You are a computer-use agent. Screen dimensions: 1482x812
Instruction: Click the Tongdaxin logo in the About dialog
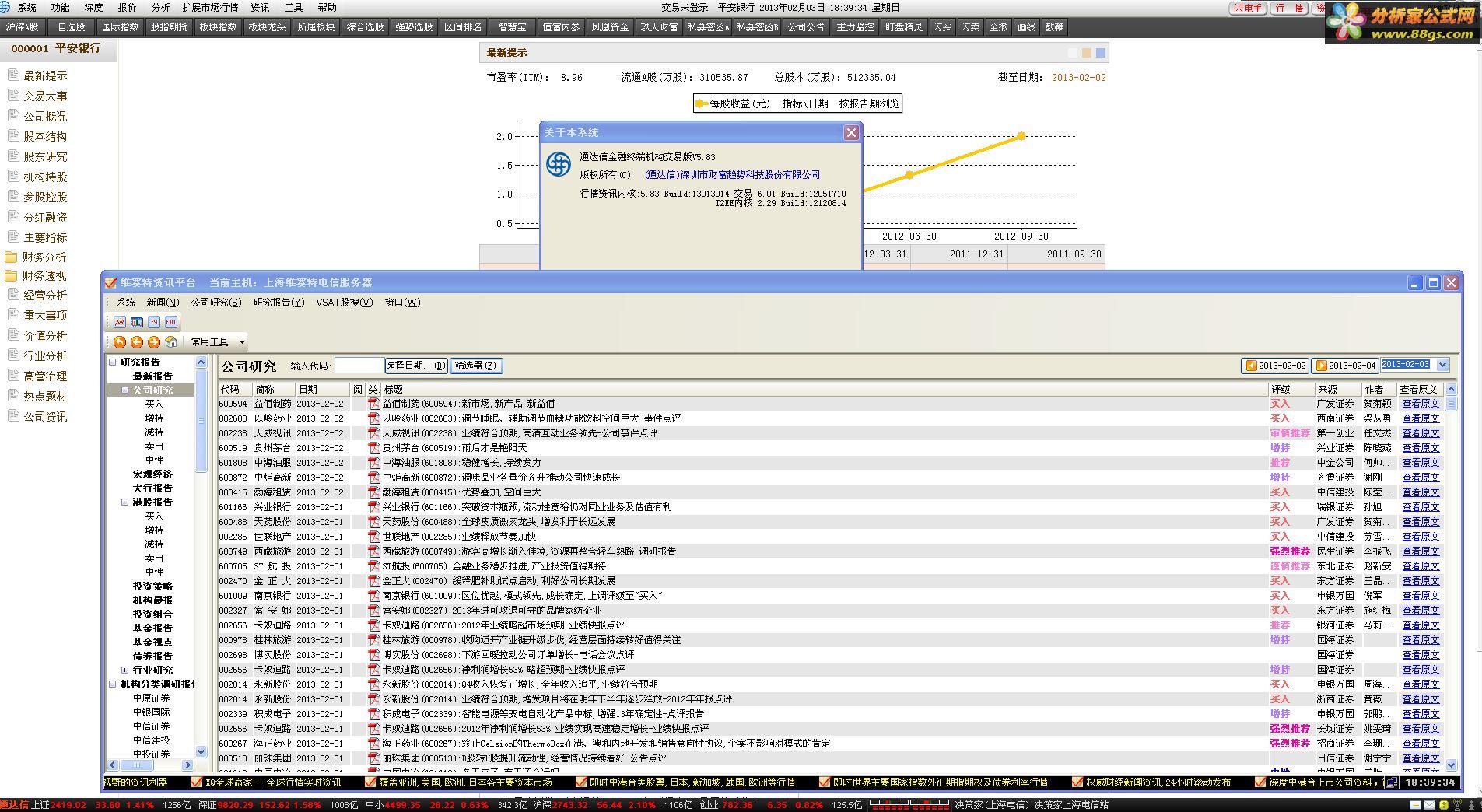(x=559, y=164)
